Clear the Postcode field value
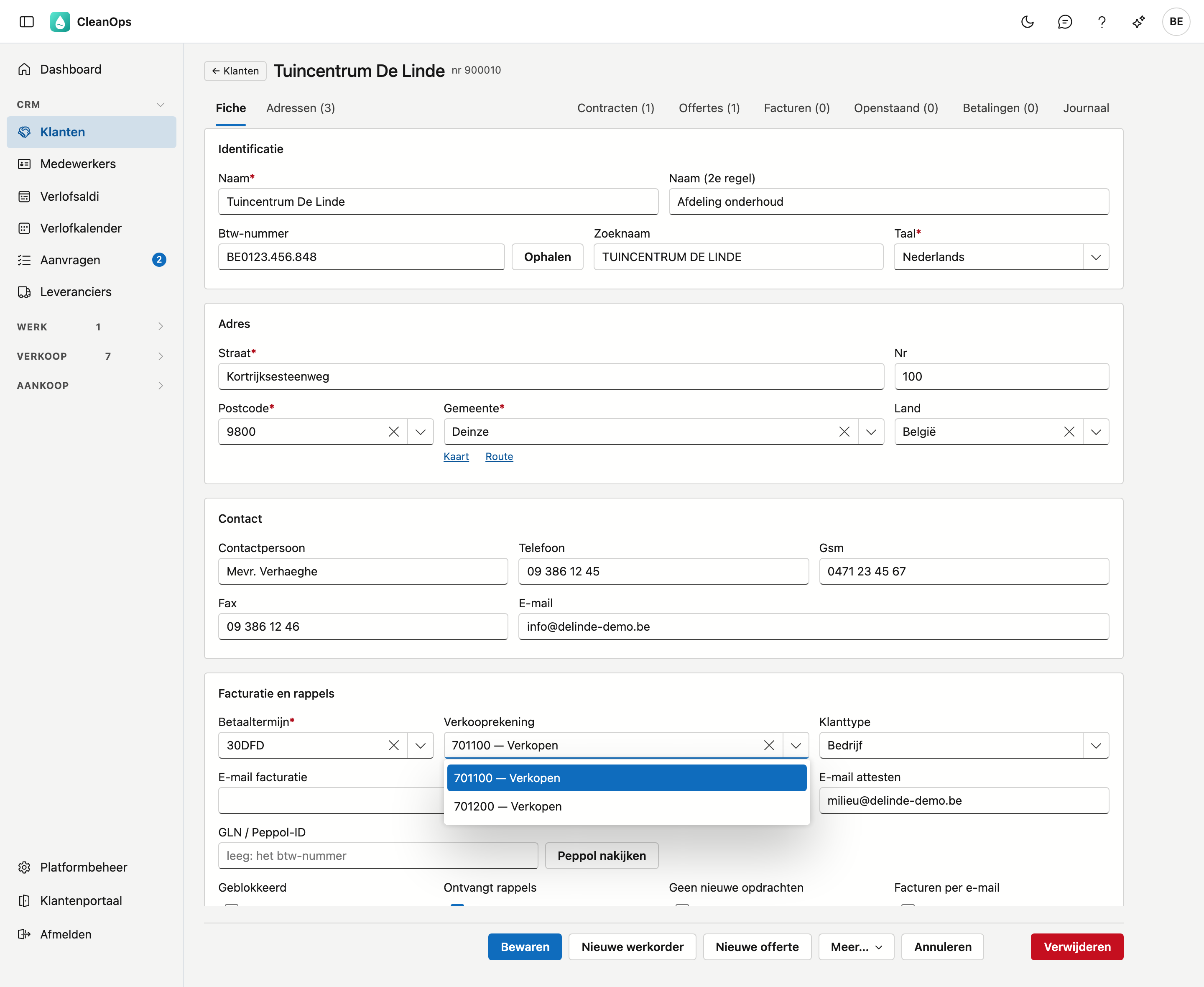This screenshot has height=987, width=1204. [394, 432]
